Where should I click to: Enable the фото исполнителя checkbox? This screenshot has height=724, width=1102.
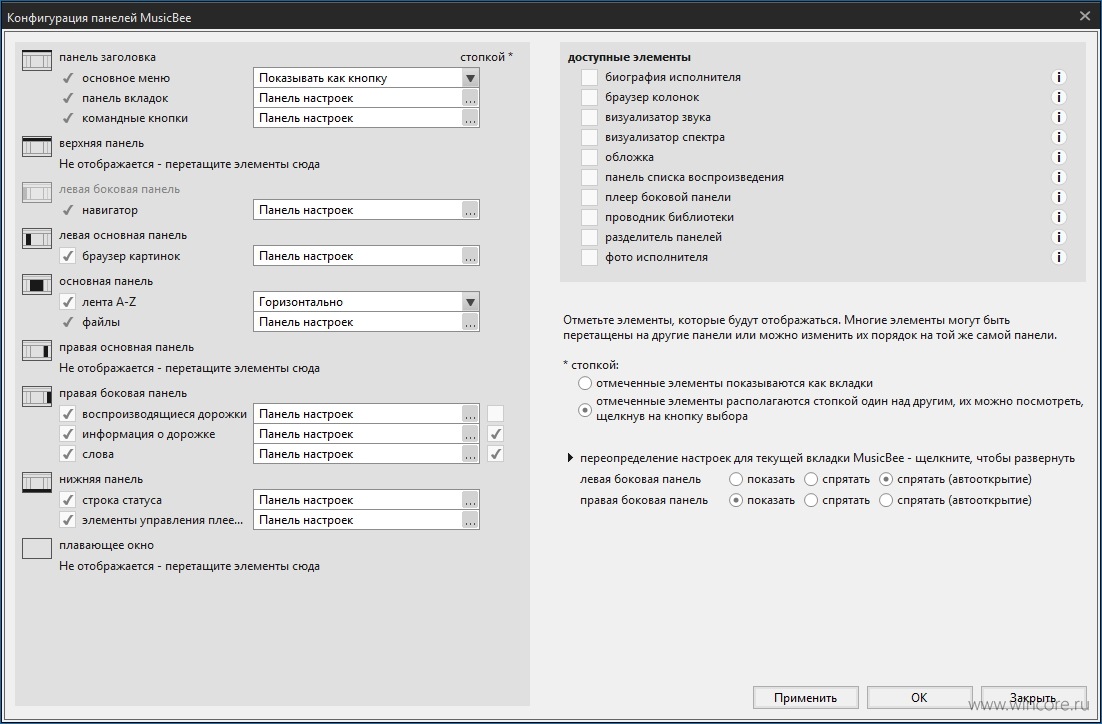[x=589, y=257]
